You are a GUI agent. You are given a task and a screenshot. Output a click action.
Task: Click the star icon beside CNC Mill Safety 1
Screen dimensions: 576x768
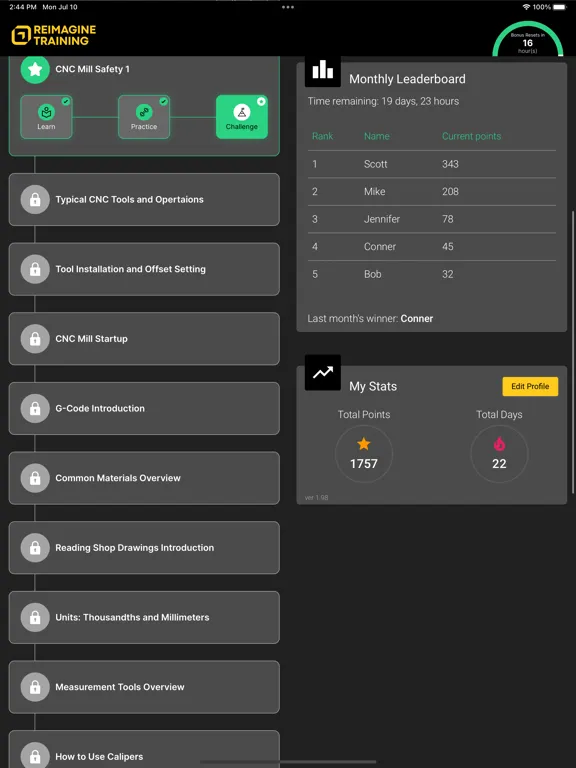(35, 69)
